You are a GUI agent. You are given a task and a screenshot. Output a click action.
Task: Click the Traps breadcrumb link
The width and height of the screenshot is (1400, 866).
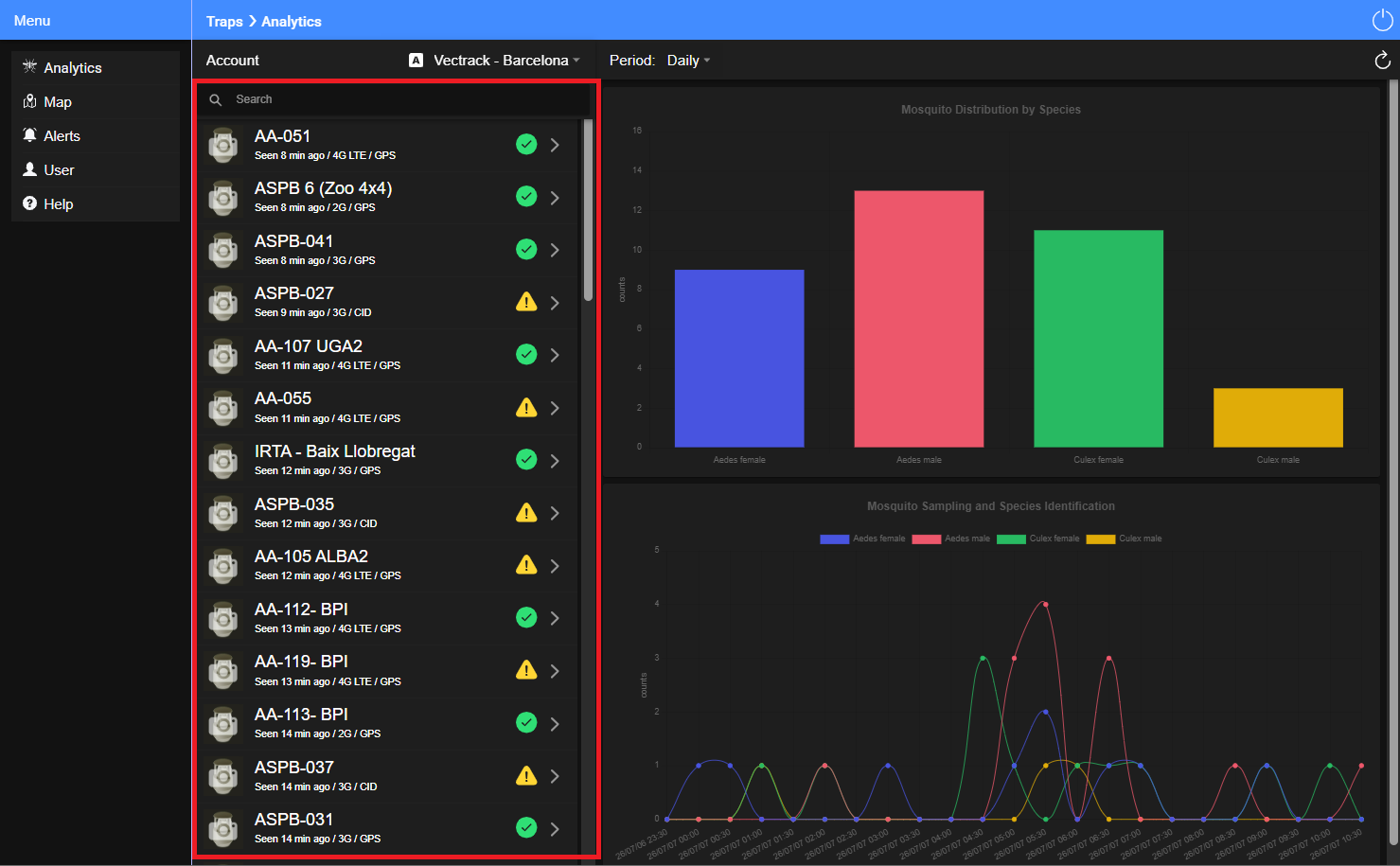click(224, 21)
